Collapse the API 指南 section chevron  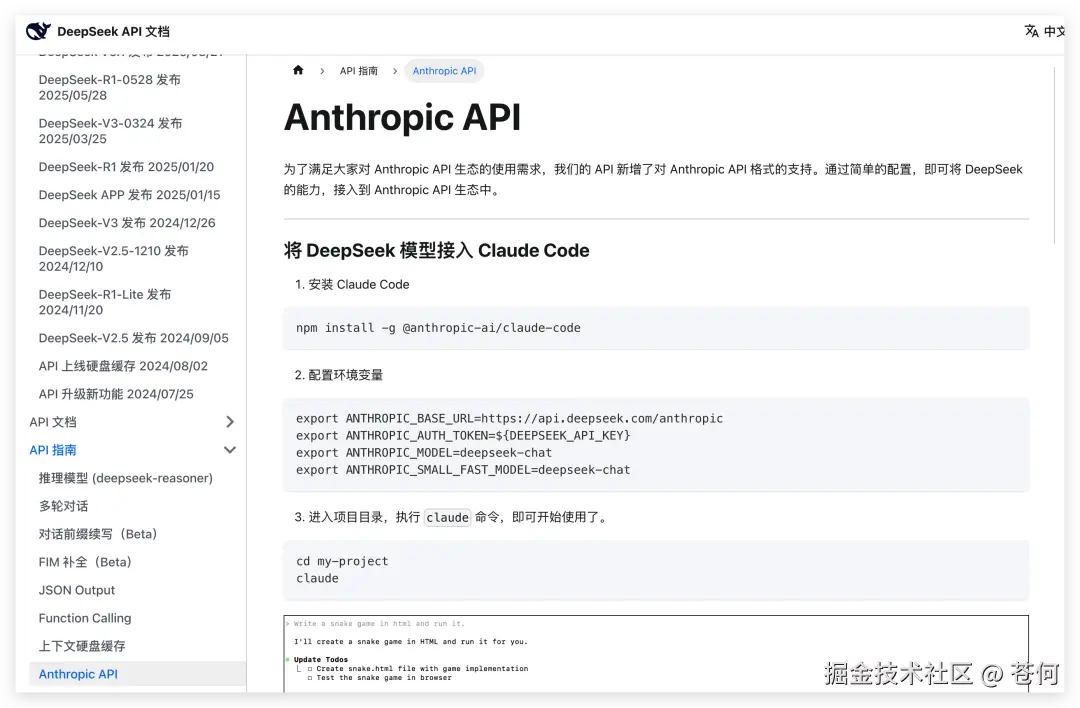(x=230, y=450)
